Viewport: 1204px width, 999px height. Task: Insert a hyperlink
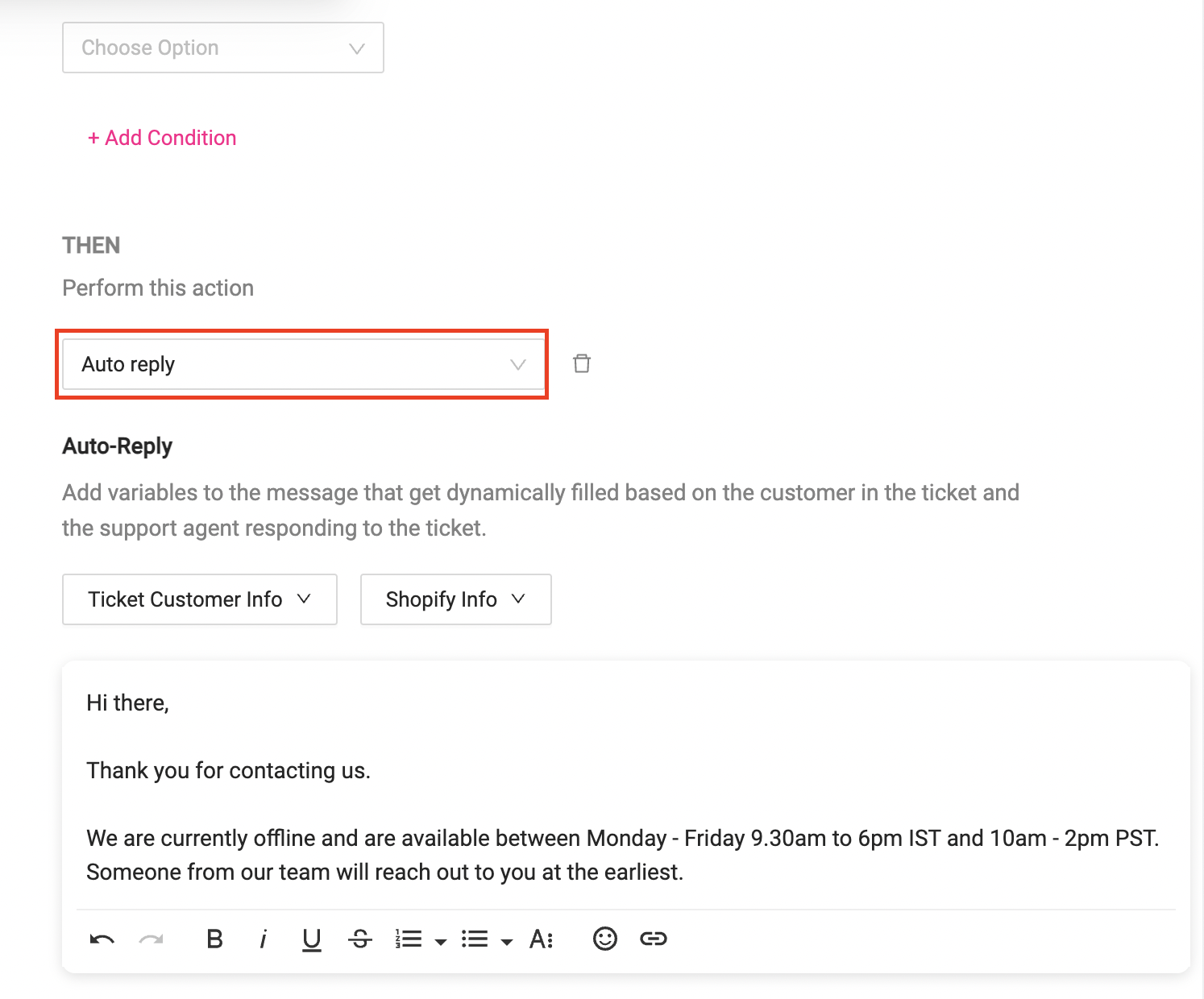click(654, 939)
